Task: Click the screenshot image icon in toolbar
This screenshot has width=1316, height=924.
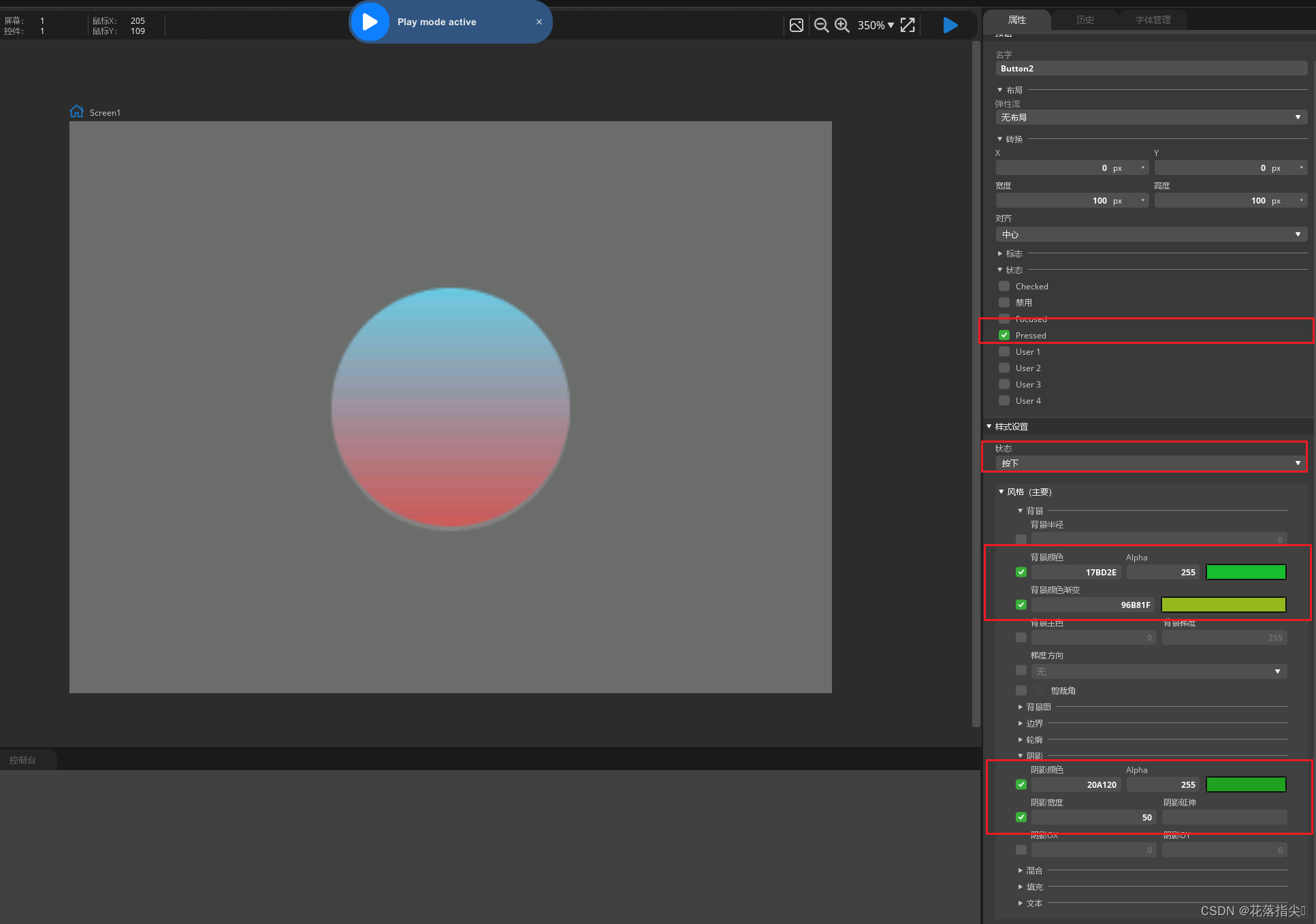Action: point(796,25)
